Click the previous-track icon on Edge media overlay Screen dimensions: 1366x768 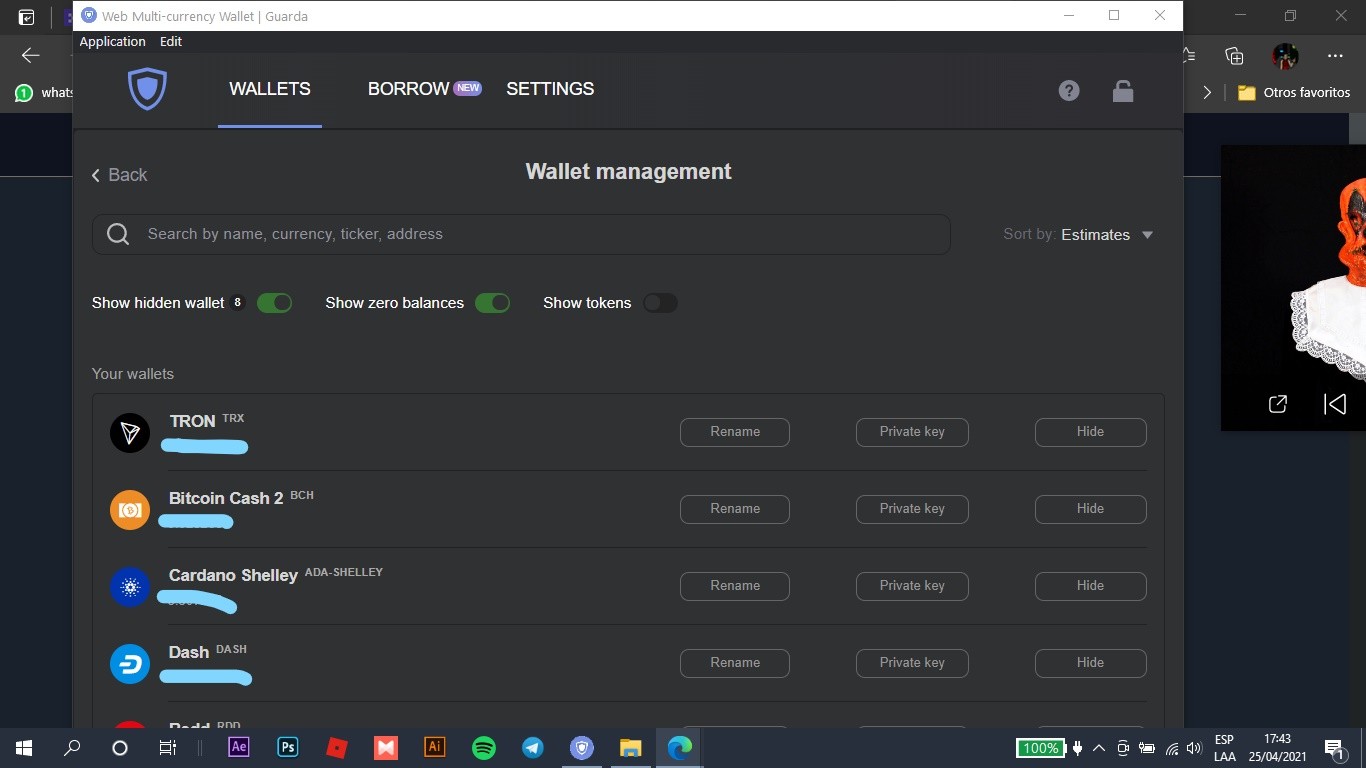click(x=1335, y=404)
